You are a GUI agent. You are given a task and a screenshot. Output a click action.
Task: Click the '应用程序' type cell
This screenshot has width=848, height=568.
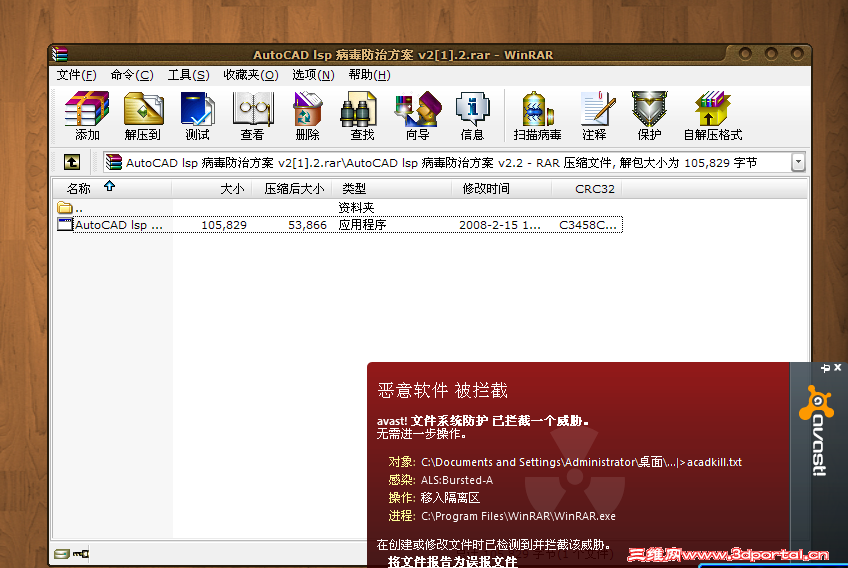pos(362,224)
